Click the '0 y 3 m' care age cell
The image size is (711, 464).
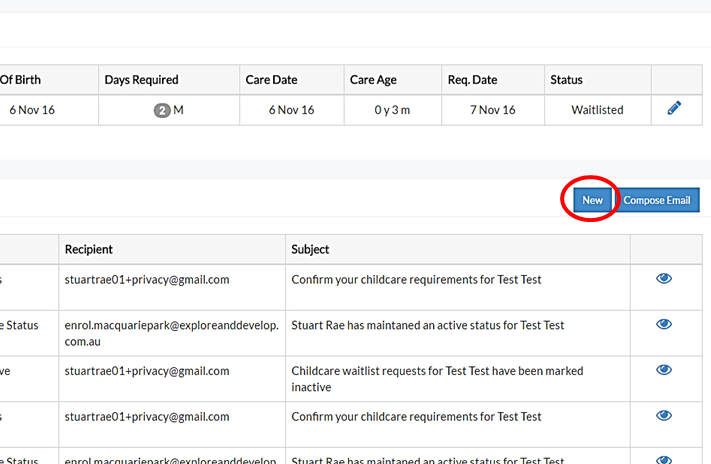(x=392, y=110)
